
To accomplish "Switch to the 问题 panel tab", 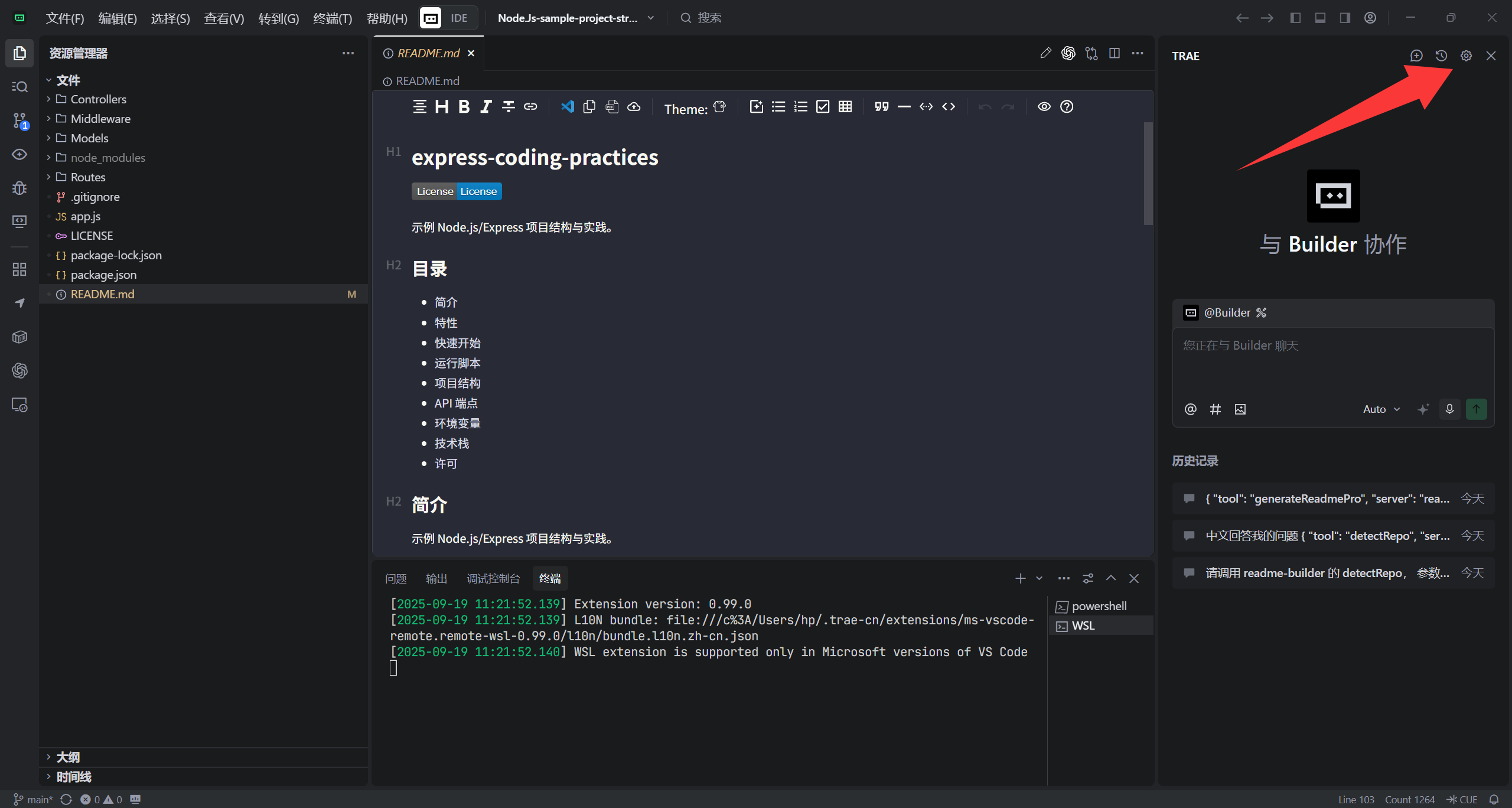I will click(x=396, y=578).
